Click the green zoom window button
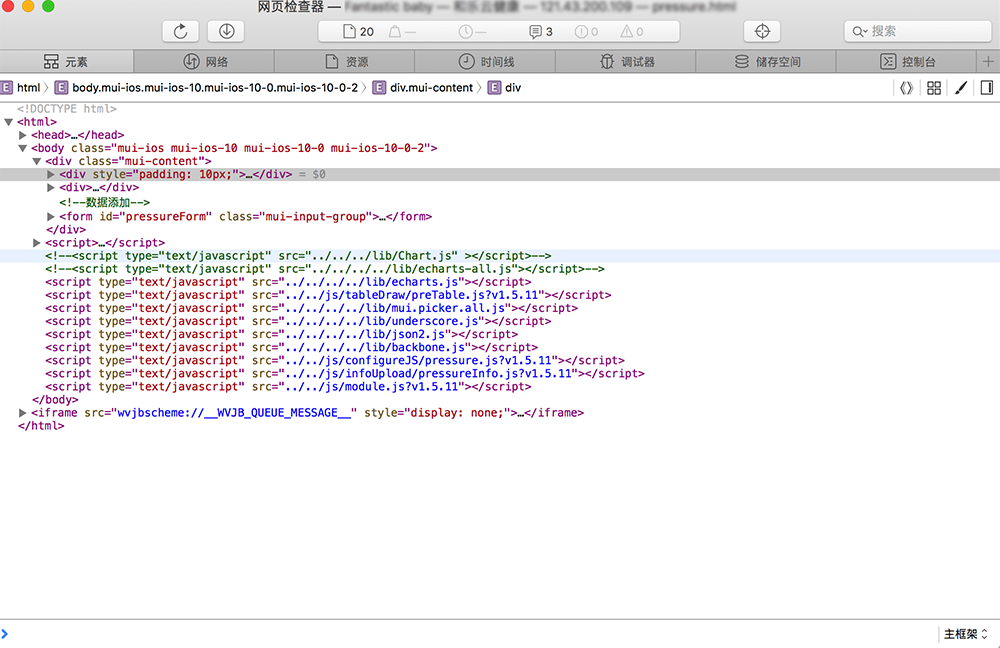 pyautogui.click(x=48, y=6)
